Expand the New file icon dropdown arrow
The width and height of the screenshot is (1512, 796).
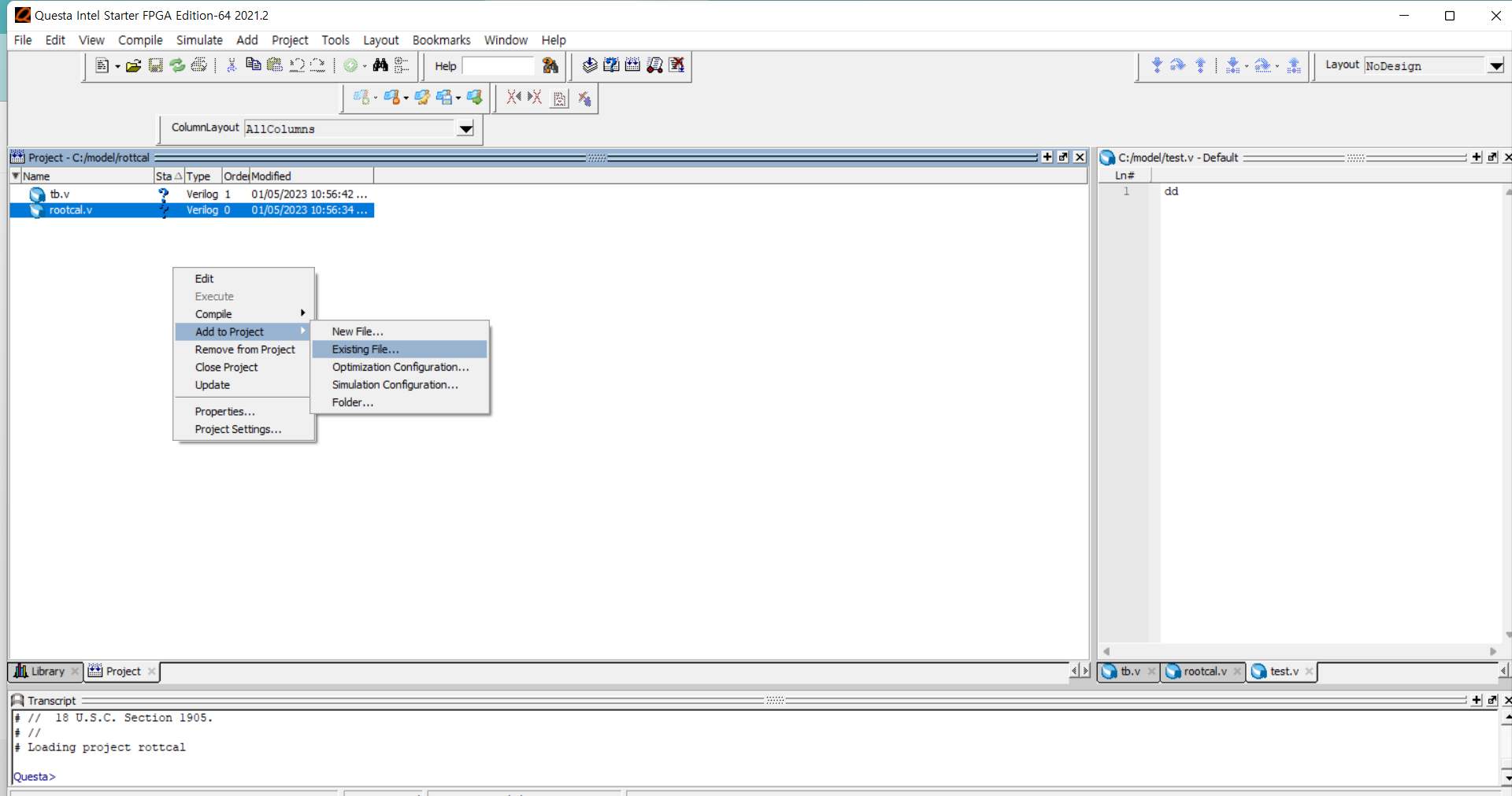pos(117,66)
